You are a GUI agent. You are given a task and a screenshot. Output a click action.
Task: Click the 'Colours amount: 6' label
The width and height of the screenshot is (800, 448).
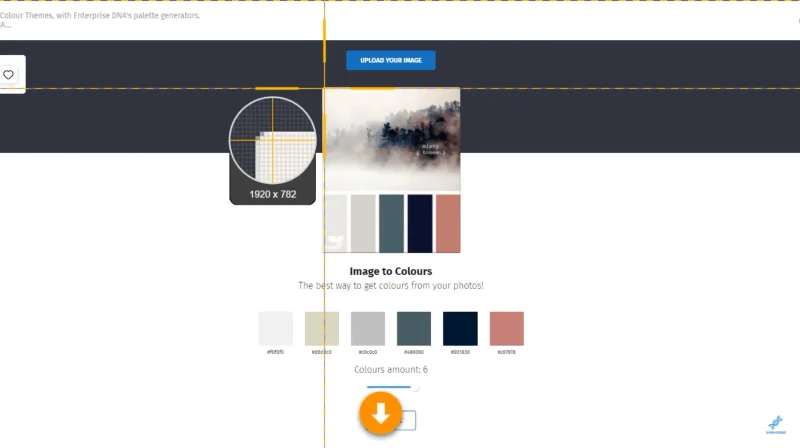coord(391,369)
